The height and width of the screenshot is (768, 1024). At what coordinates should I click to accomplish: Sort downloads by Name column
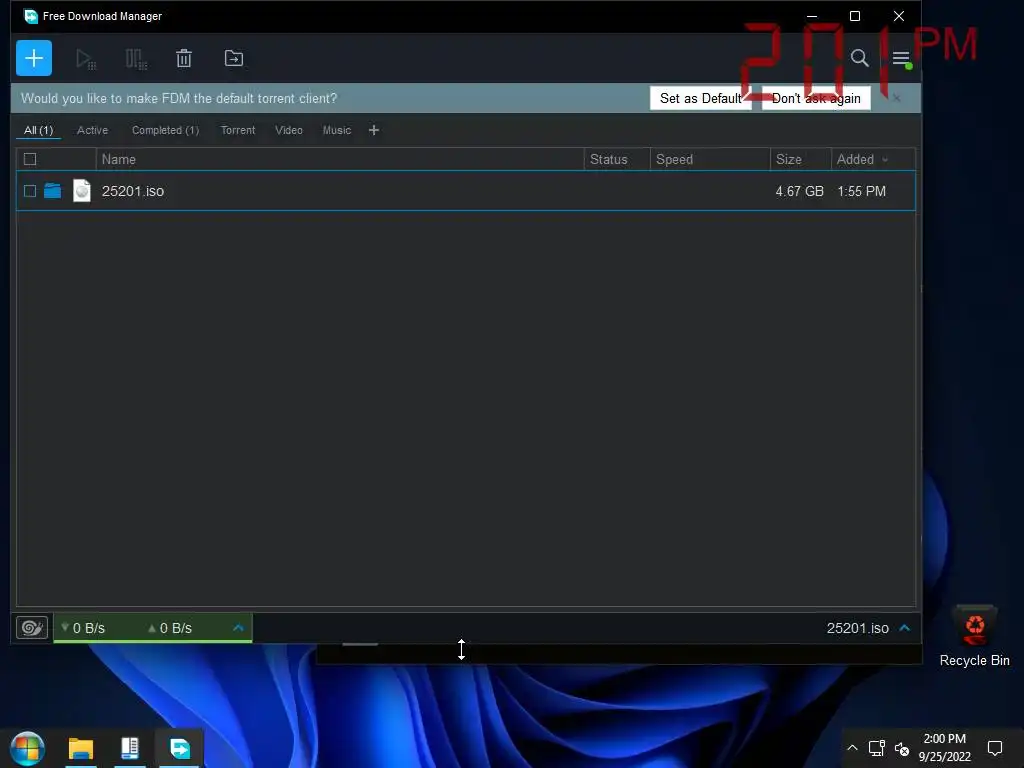point(340,159)
